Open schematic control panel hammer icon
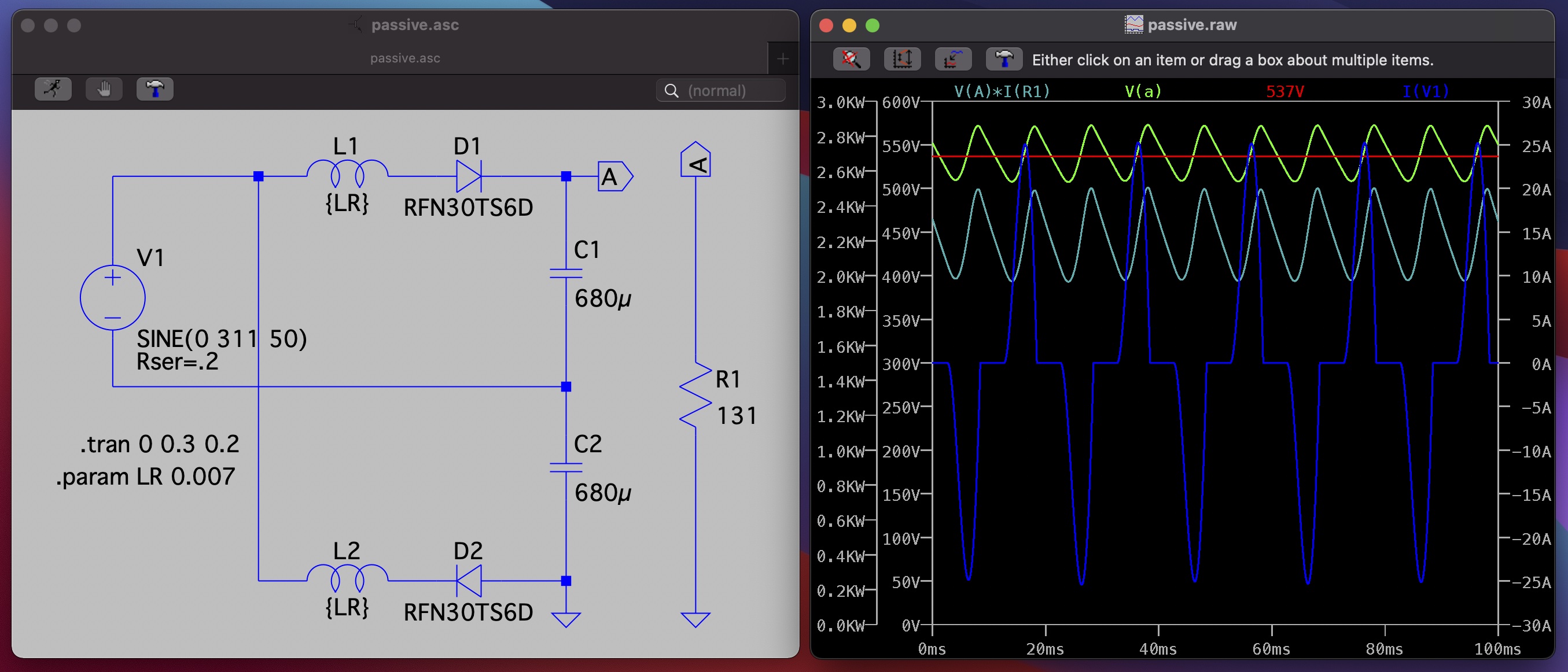Viewport: 1568px width, 672px height. pyautogui.click(x=154, y=90)
